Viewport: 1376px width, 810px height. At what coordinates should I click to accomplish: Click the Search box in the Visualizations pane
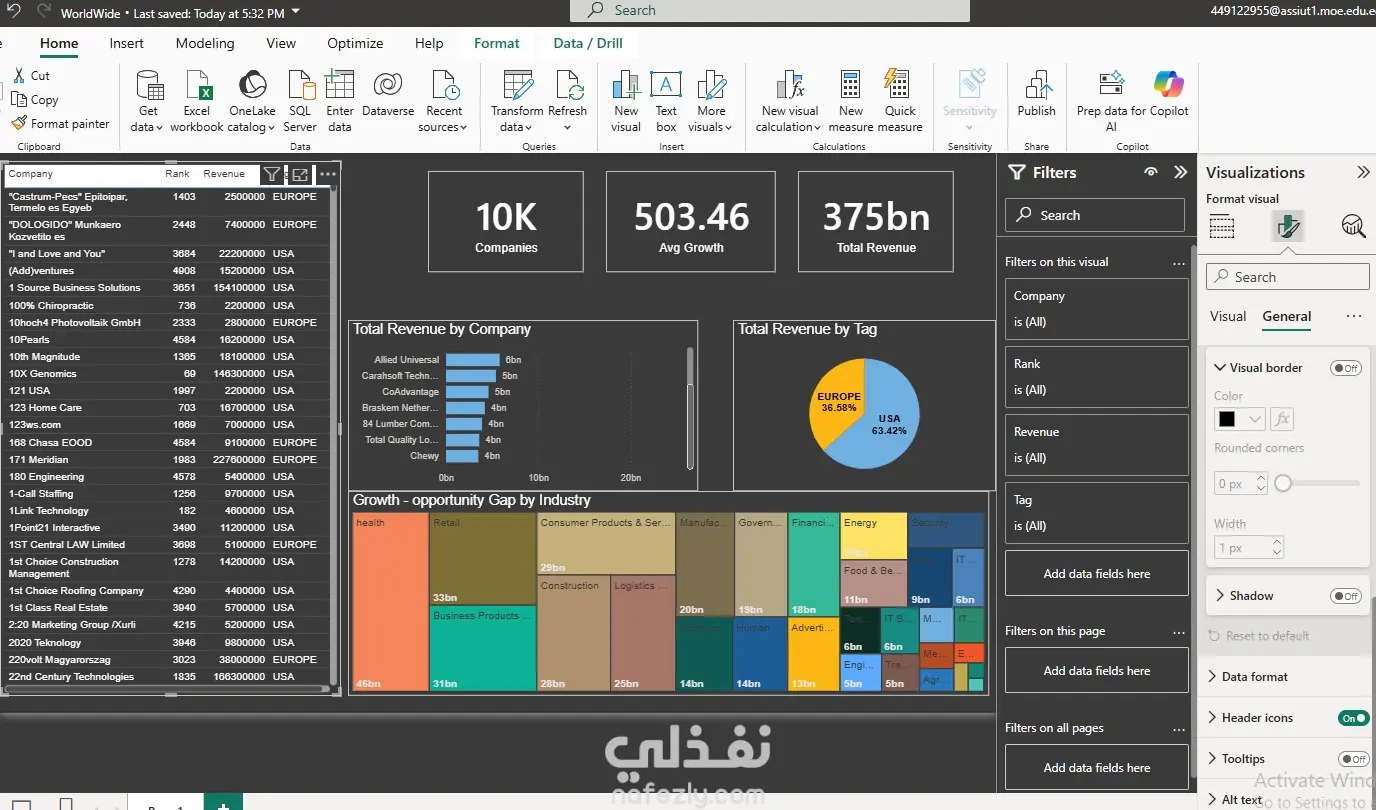pos(1288,277)
